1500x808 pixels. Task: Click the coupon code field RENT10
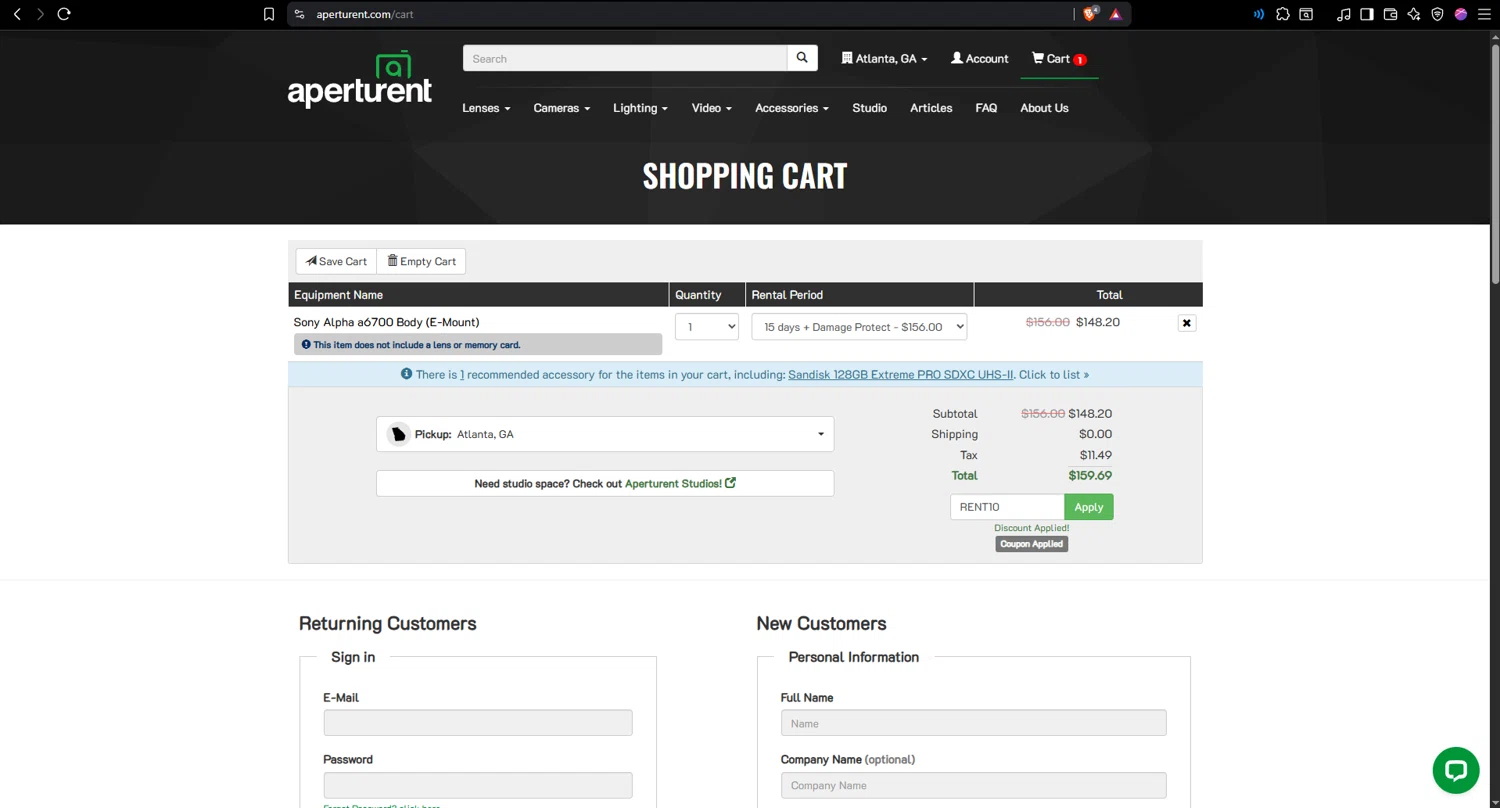click(1007, 507)
